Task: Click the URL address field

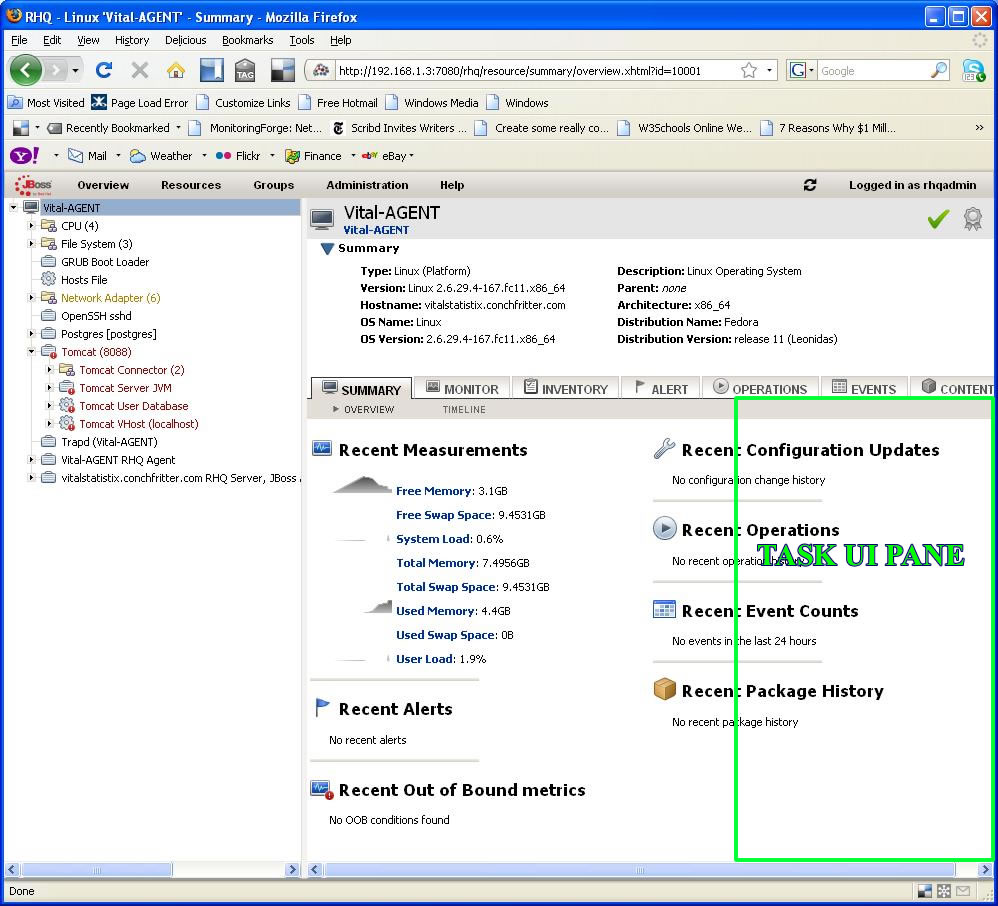Action: pos(535,71)
